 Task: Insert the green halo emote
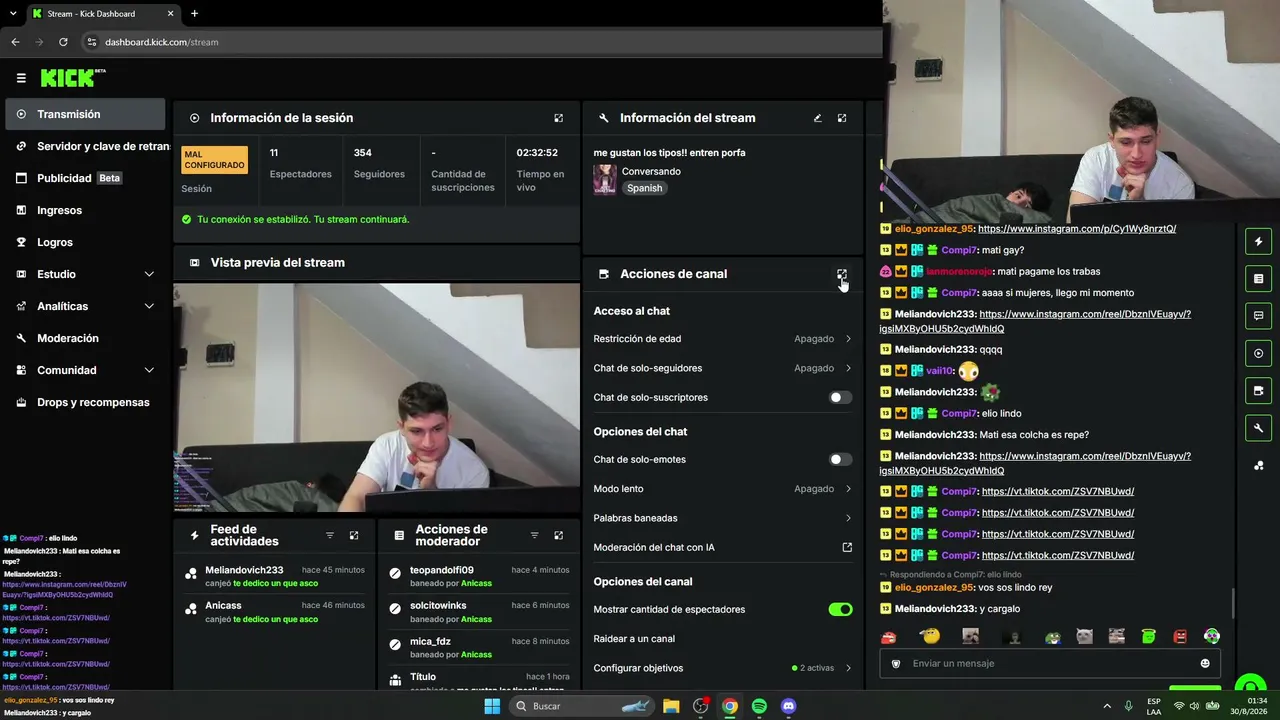tap(1148, 636)
